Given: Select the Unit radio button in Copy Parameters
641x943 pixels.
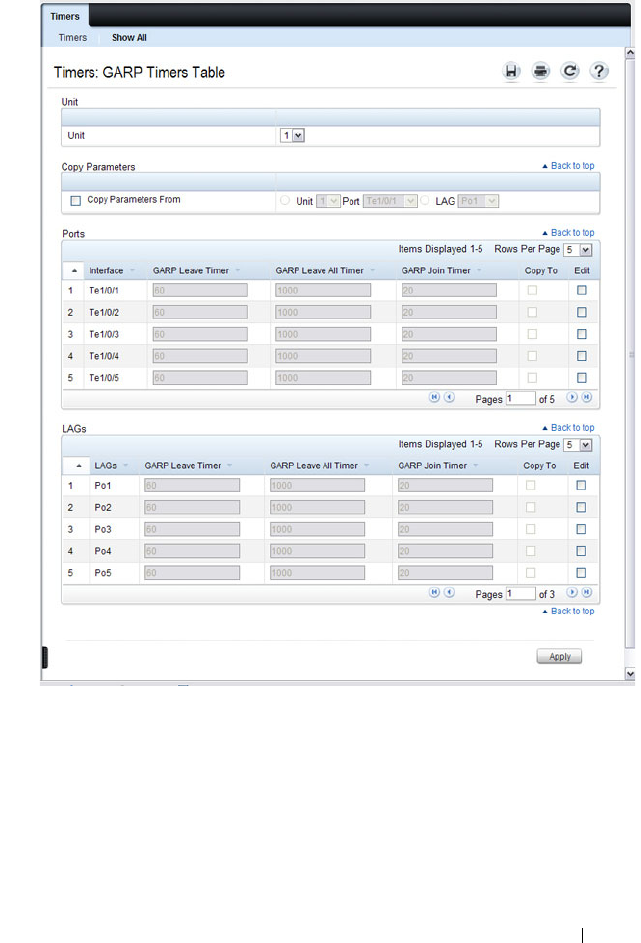Looking at the screenshot, I should click(x=285, y=200).
